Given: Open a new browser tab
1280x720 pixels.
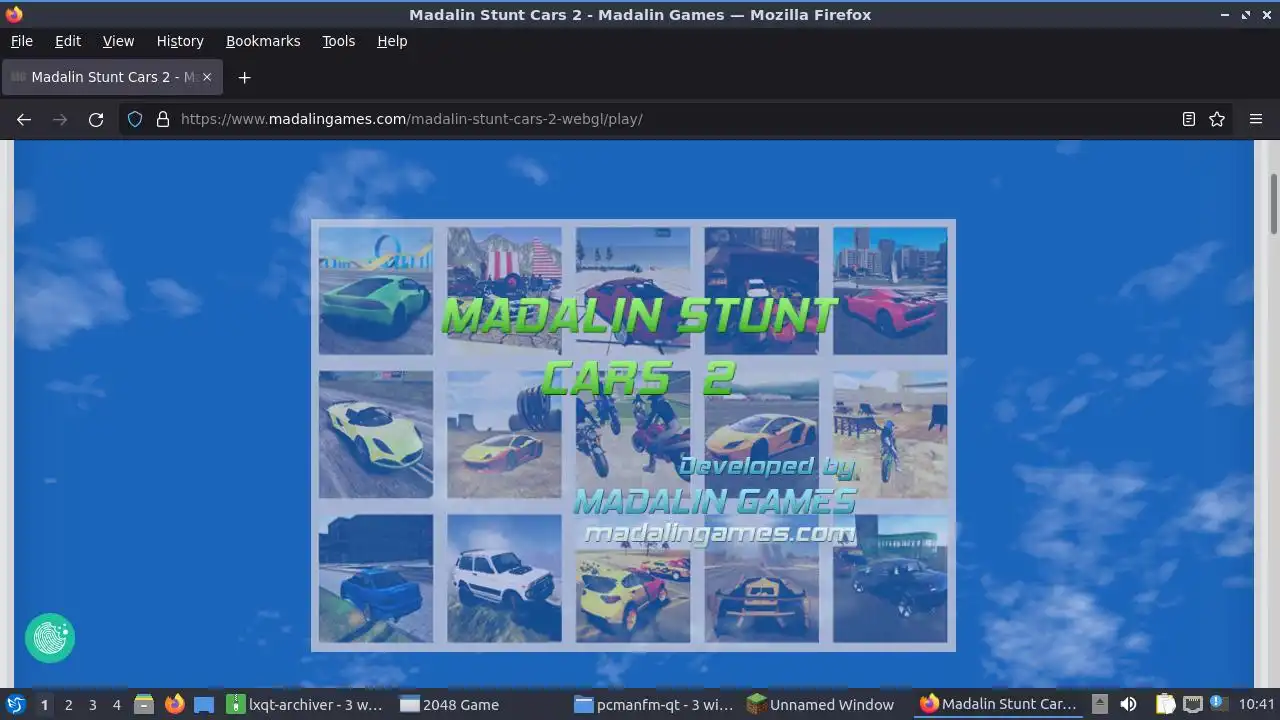Looking at the screenshot, I should pos(244,77).
